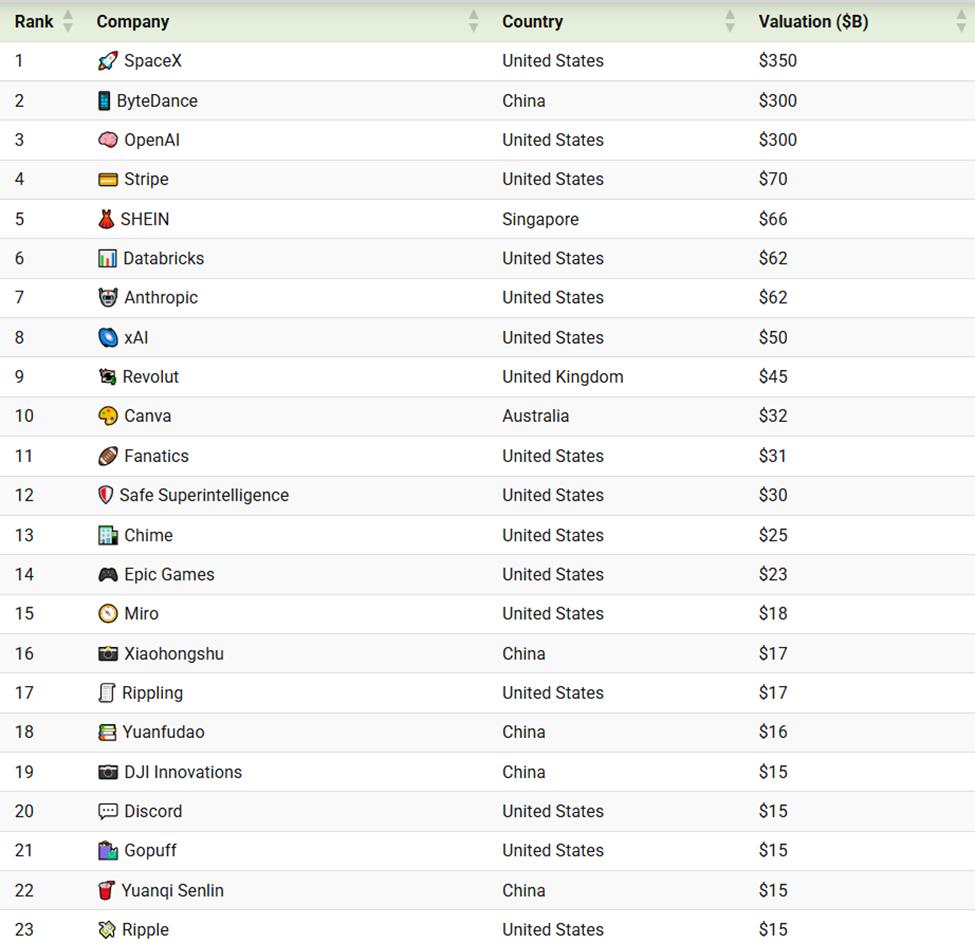Click the Stripe credit card icon
This screenshot has height=943, width=975.
[108, 180]
